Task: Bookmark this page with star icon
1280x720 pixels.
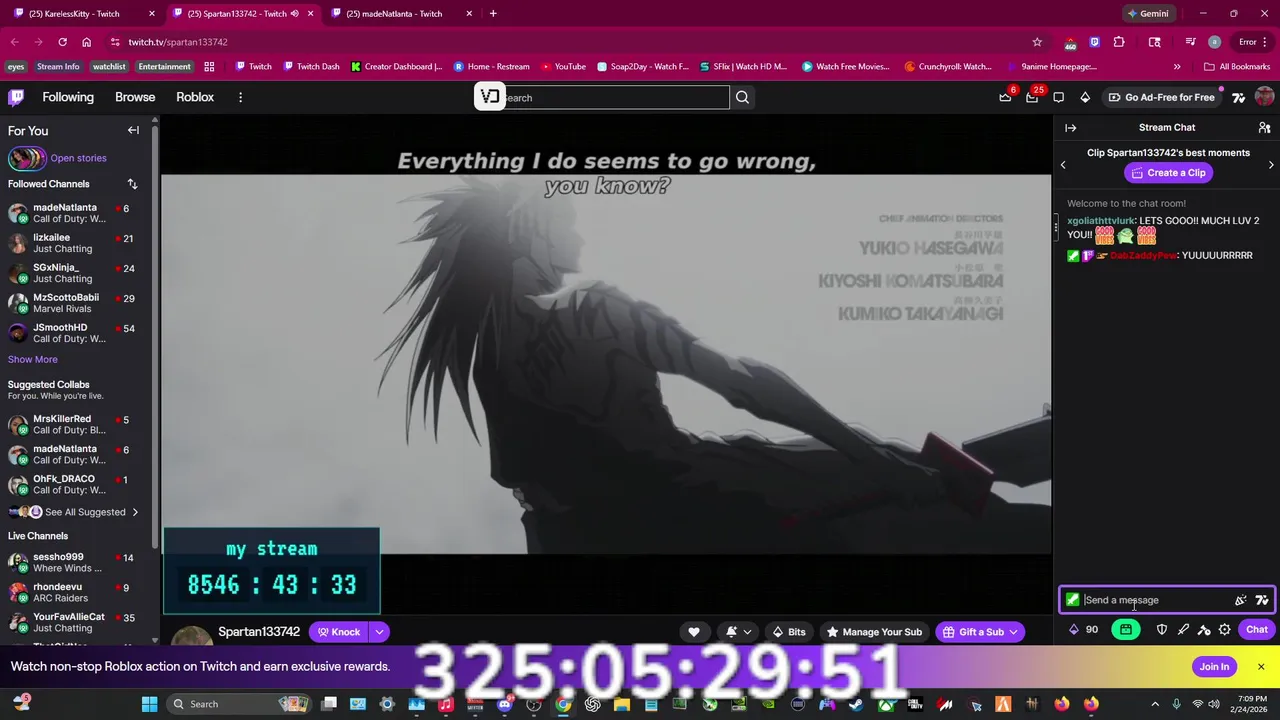Action: [x=1037, y=42]
